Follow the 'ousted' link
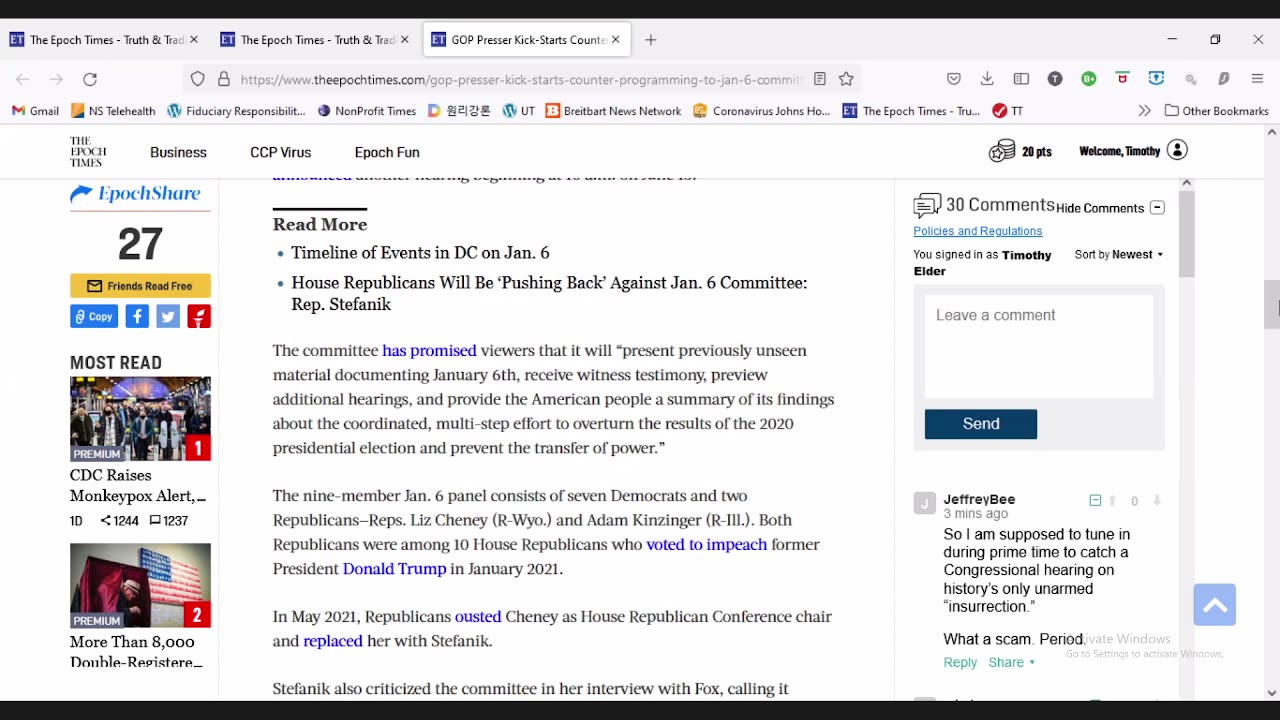Image resolution: width=1280 pixels, height=720 pixels. pos(478,617)
